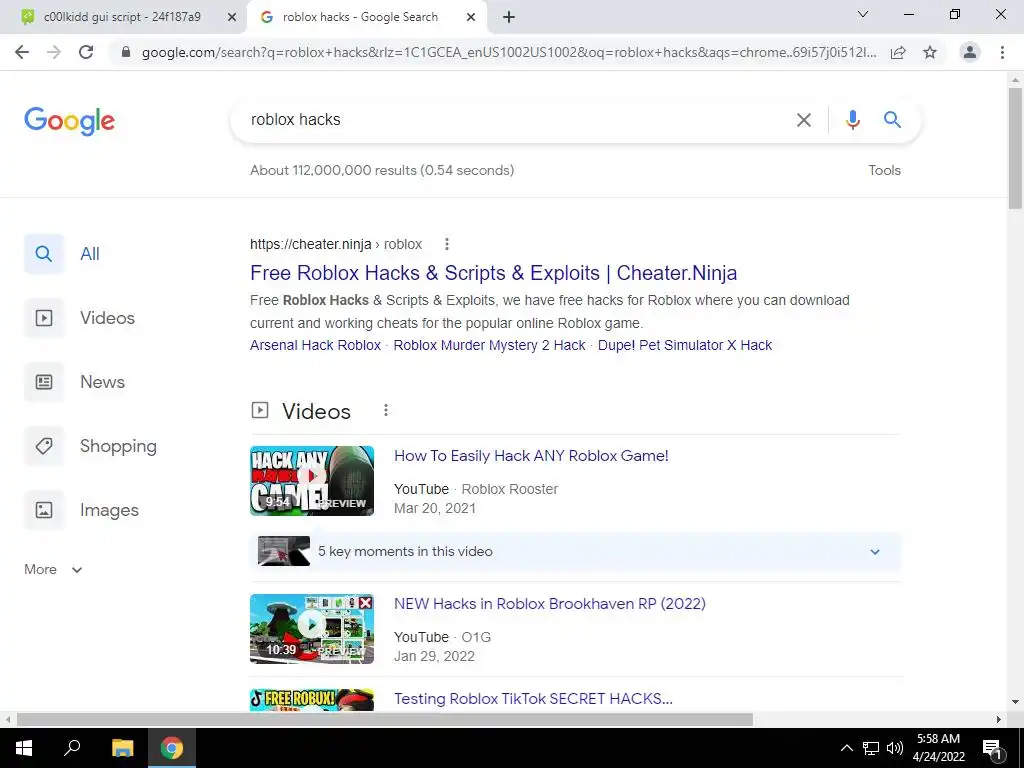Click the vertical page scrollbar
1024x768 pixels.
tap(1015, 149)
